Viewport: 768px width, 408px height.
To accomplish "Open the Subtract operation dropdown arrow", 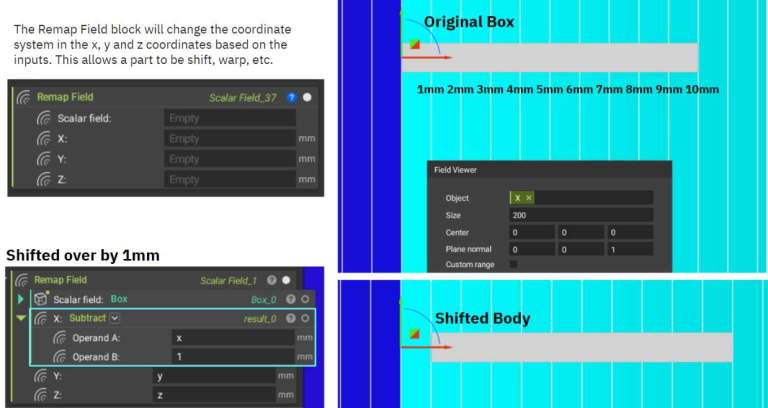I will [114, 318].
